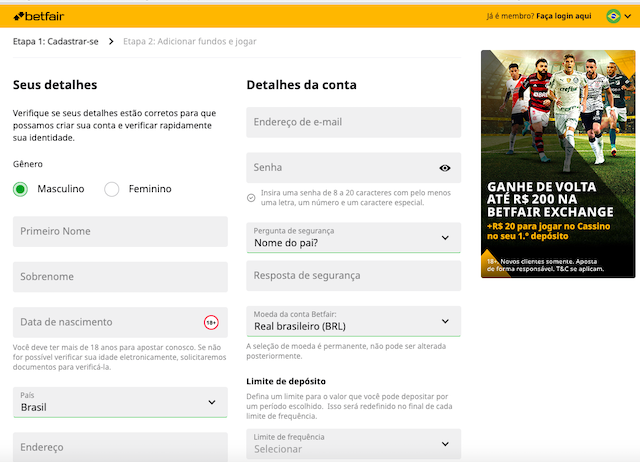Click the Primeiro Nome input field

click(x=120, y=231)
